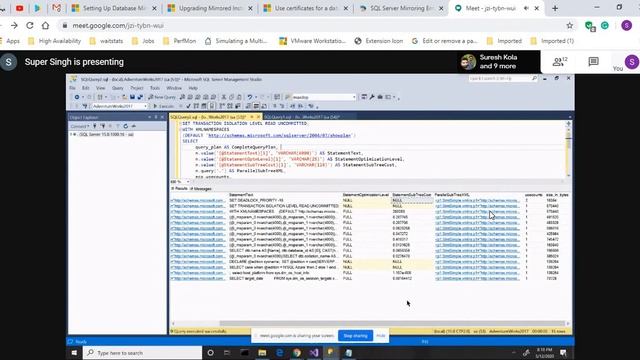This screenshot has height=360, width=640.
Task: Open the SSMS Edit menu
Action: pyautogui.click(x=85, y=88)
